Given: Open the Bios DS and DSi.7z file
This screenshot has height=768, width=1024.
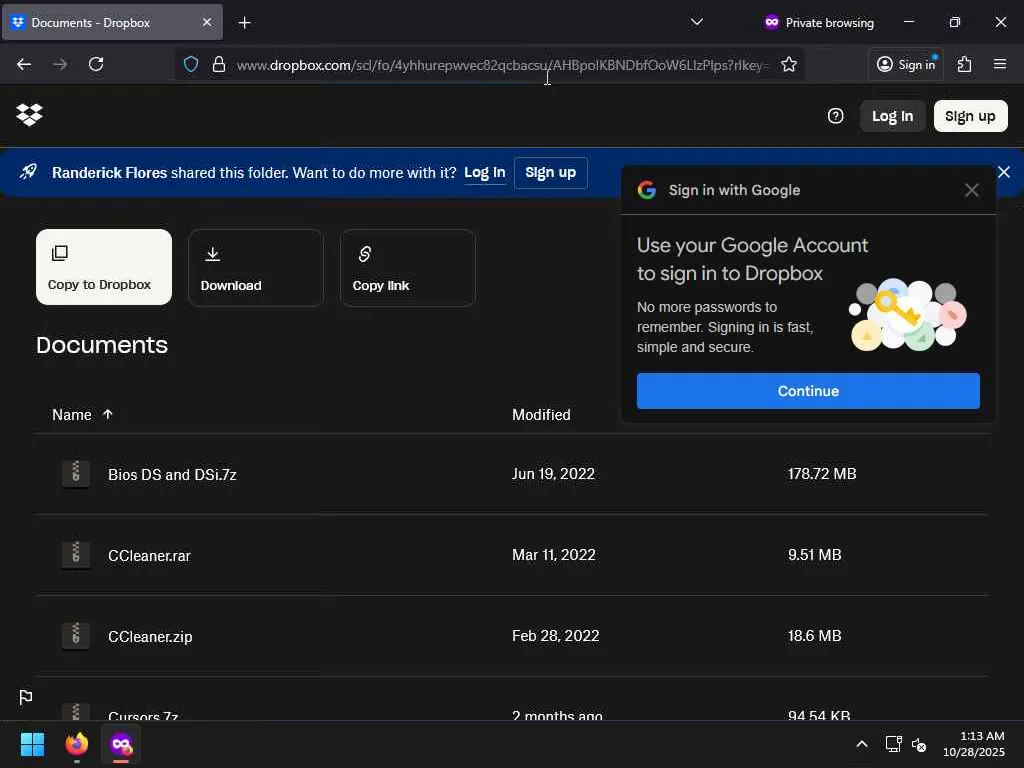Looking at the screenshot, I should pyautogui.click(x=172, y=475).
